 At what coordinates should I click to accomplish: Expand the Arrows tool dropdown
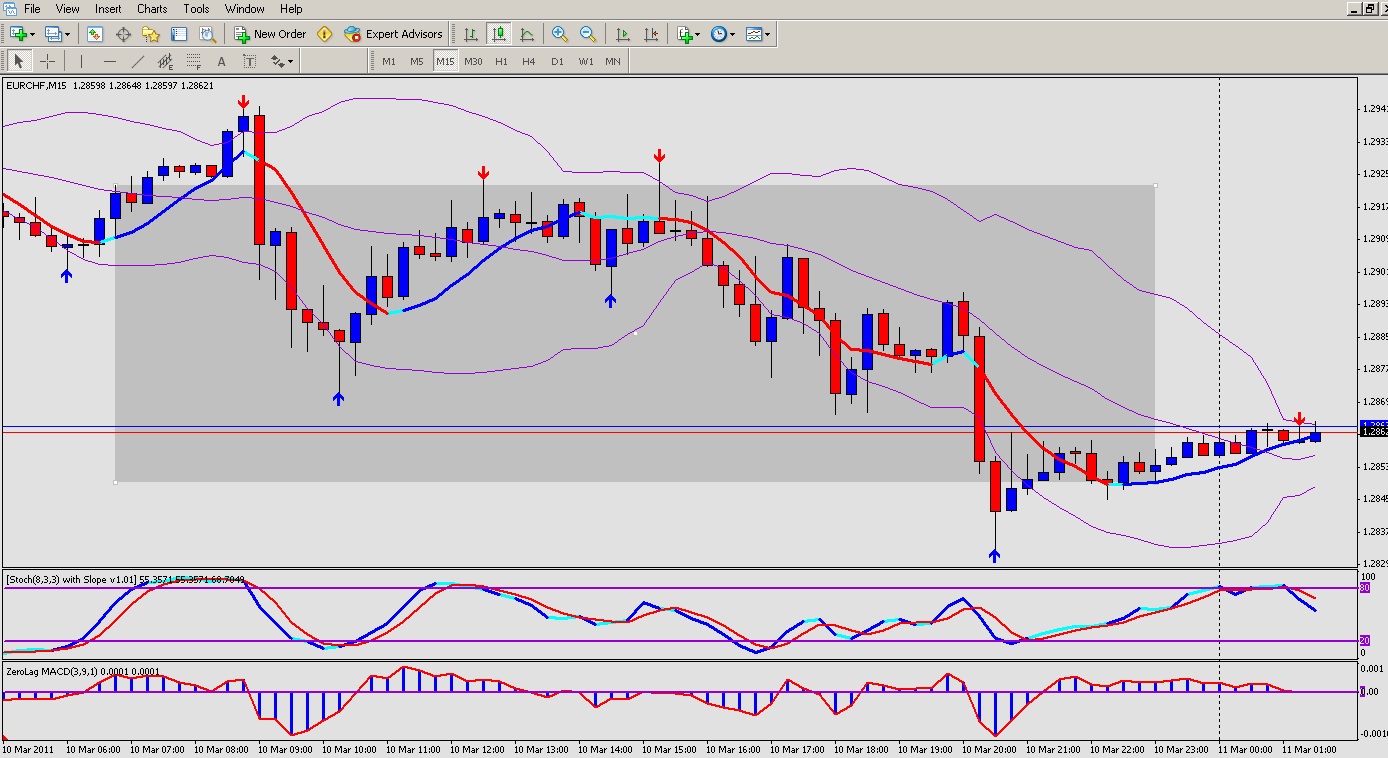(x=290, y=61)
